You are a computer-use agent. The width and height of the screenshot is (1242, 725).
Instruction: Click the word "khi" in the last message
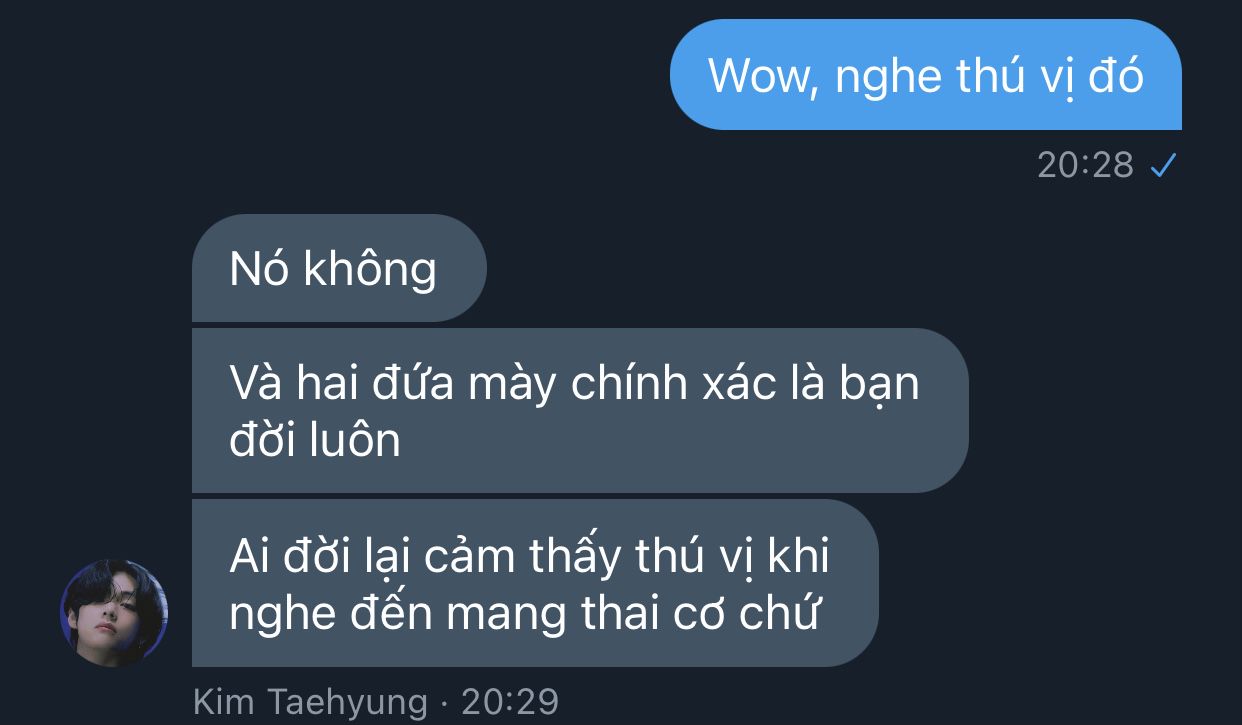[x=798, y=557]
